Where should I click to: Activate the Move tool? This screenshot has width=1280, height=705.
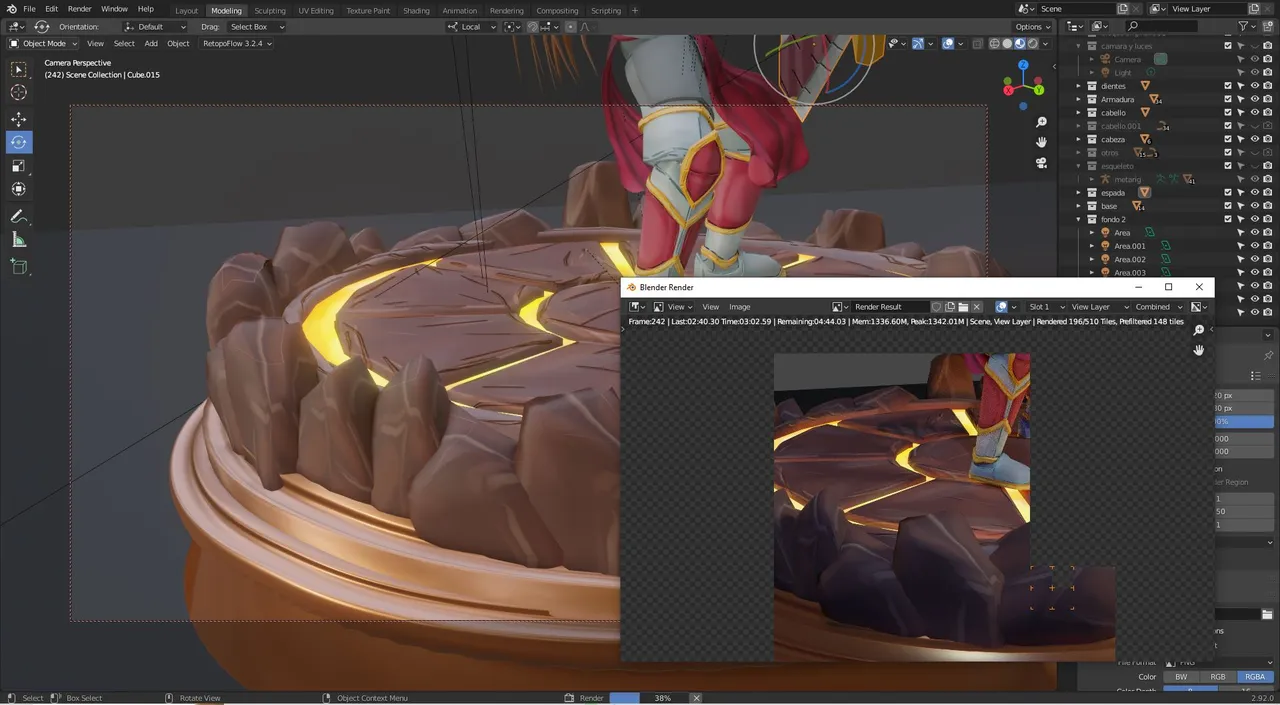pos(19,119)
